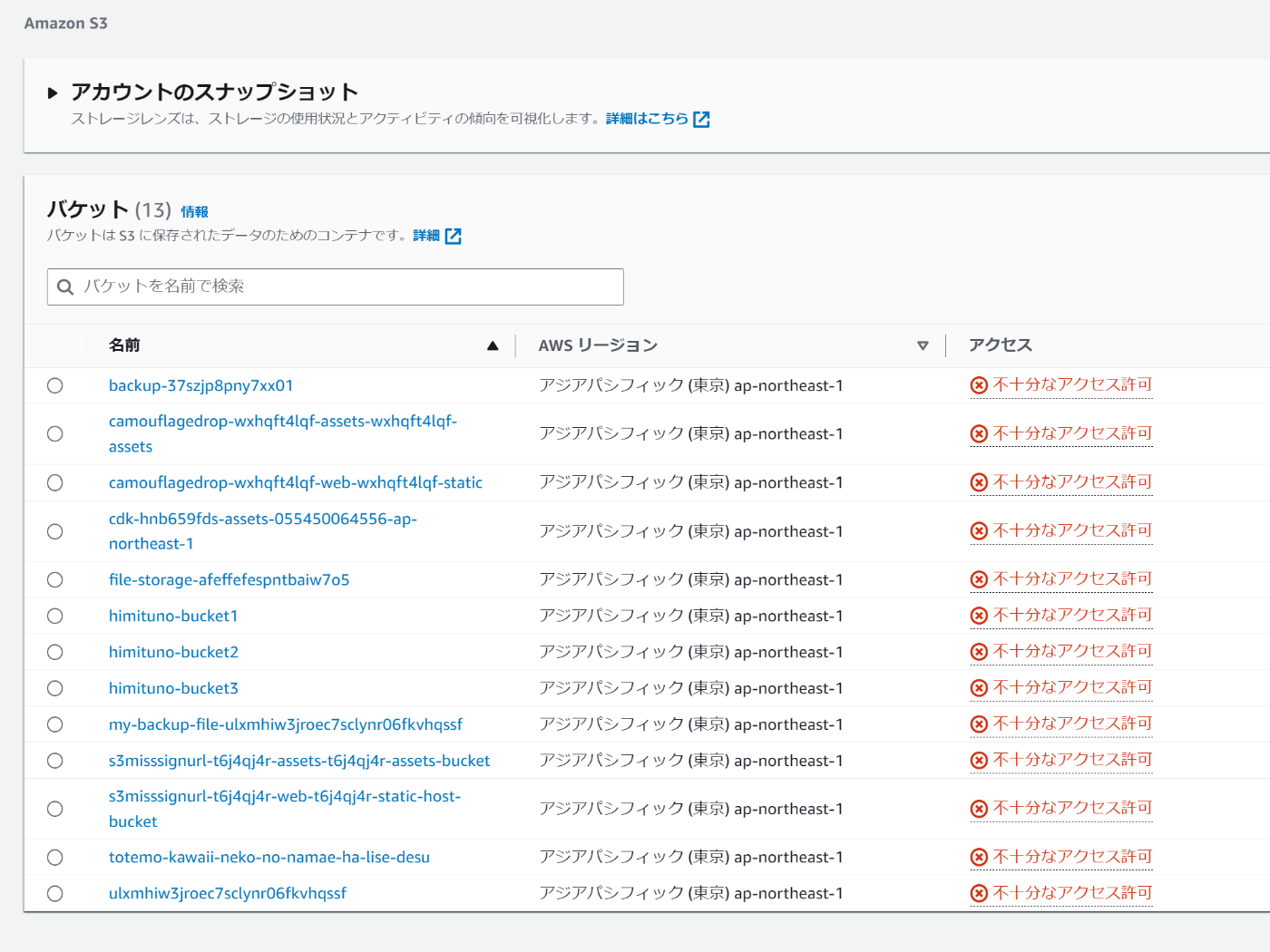Click 不十分なアクセス許可 for backup-37szjp8pny7xx01

1072,384
